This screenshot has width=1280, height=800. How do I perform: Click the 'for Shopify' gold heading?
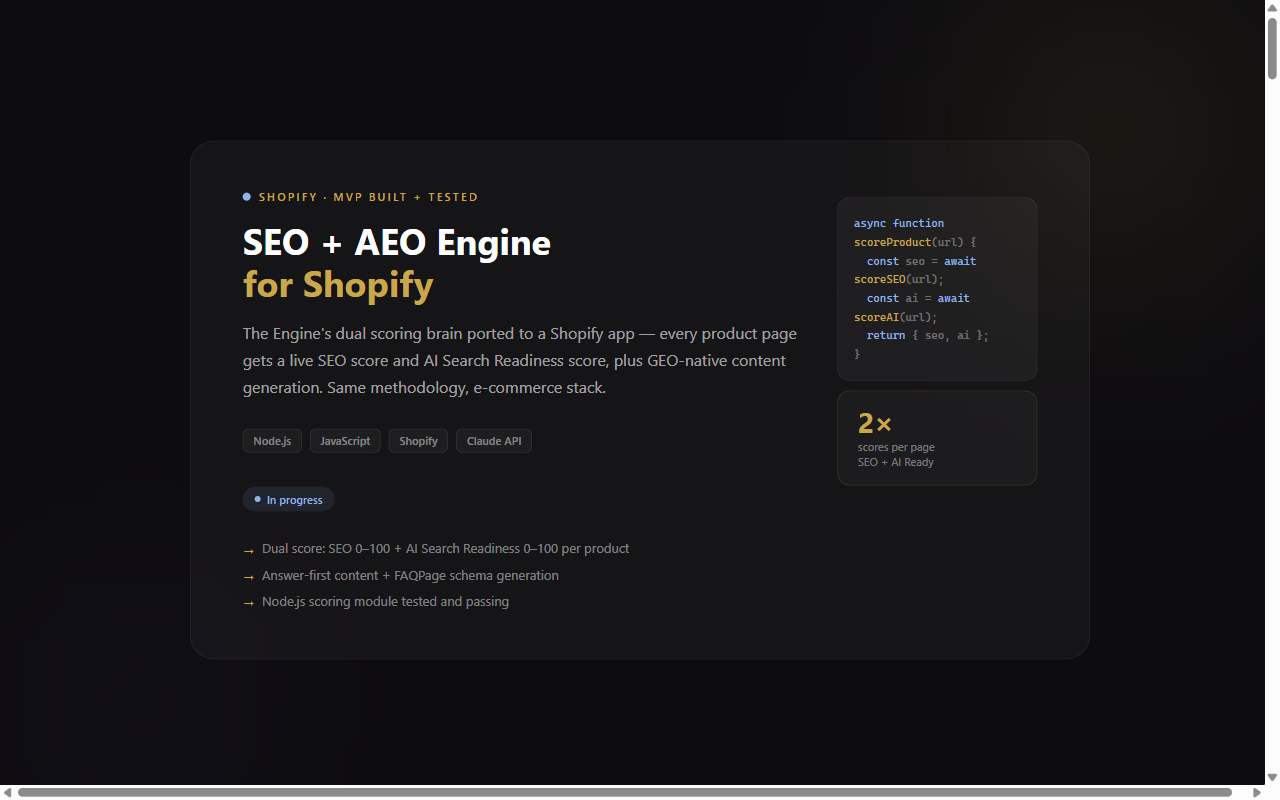pyautogui.click(x=338, y=285)
